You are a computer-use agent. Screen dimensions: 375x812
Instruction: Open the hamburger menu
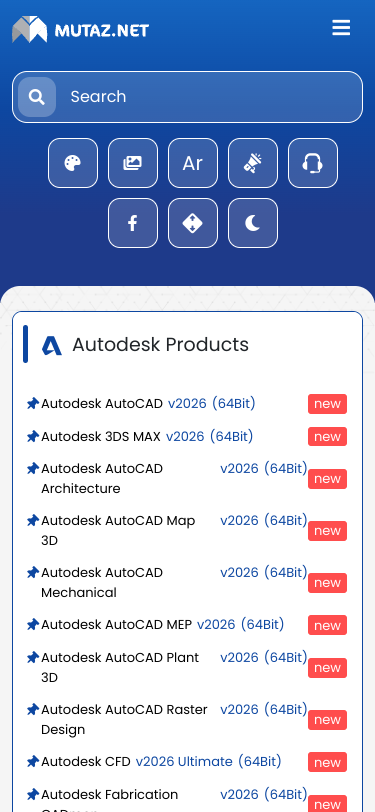pyautogui.click(x=341, y=28)
